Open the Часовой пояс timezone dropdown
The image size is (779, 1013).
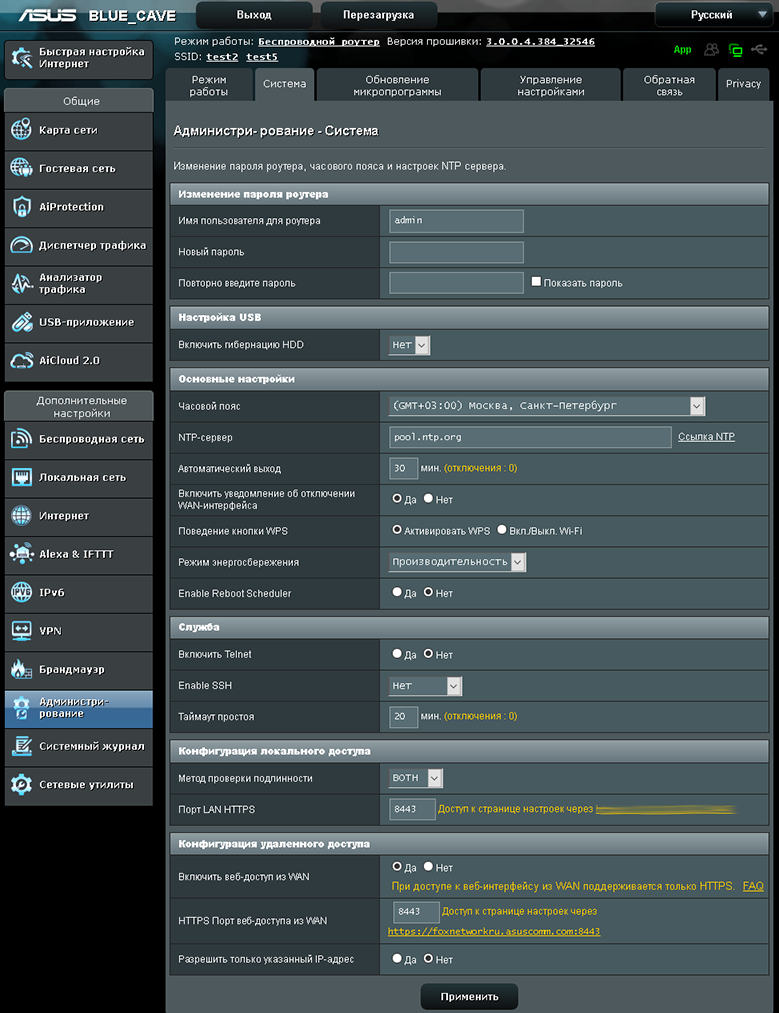click(x=547, y=406)
